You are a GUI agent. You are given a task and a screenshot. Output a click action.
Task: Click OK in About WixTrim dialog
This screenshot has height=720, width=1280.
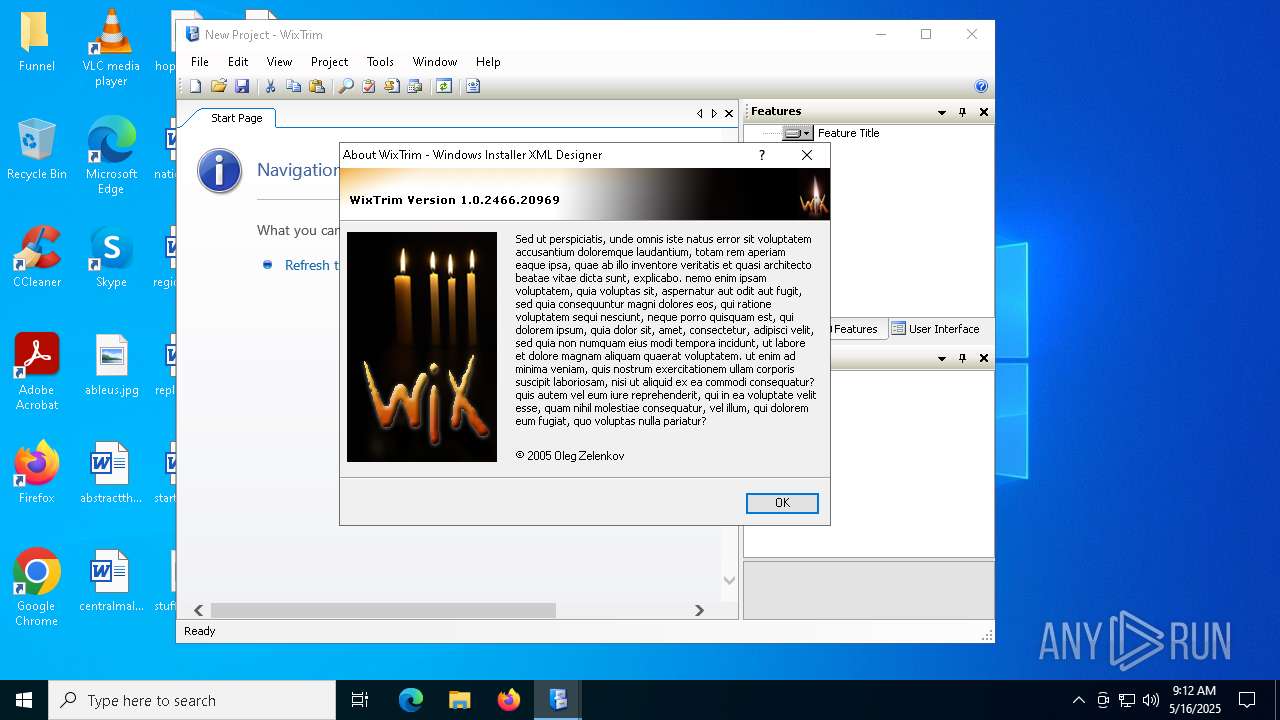click(782, 503)
